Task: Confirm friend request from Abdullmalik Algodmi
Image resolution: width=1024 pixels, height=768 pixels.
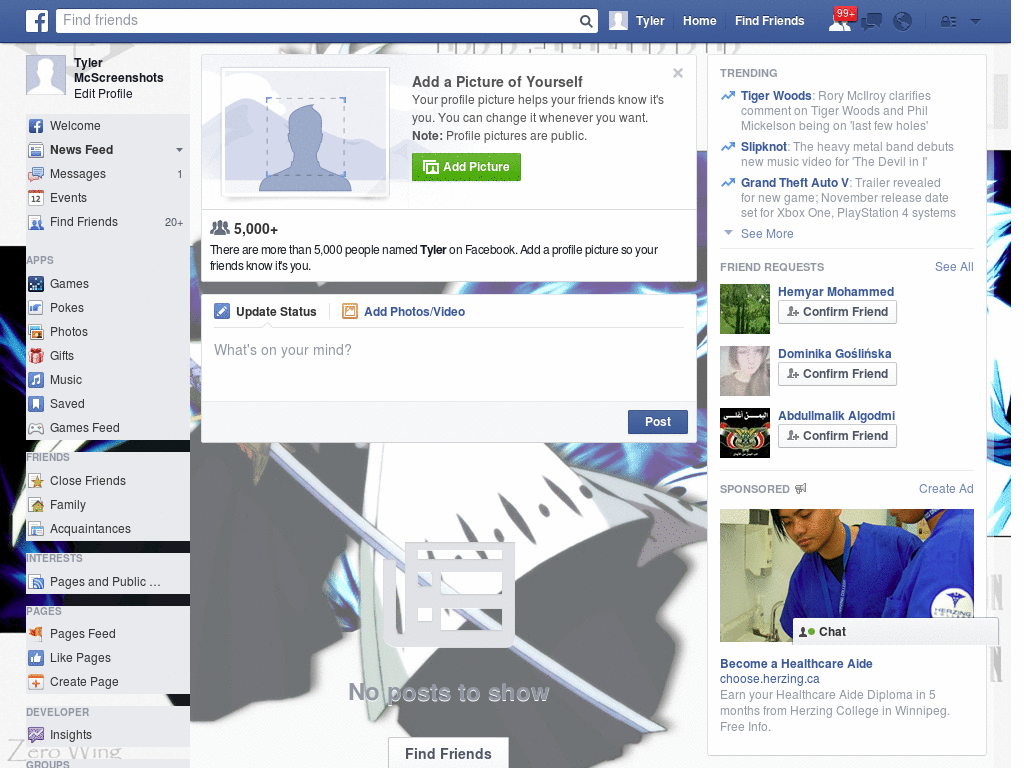Action: (837, 436)
